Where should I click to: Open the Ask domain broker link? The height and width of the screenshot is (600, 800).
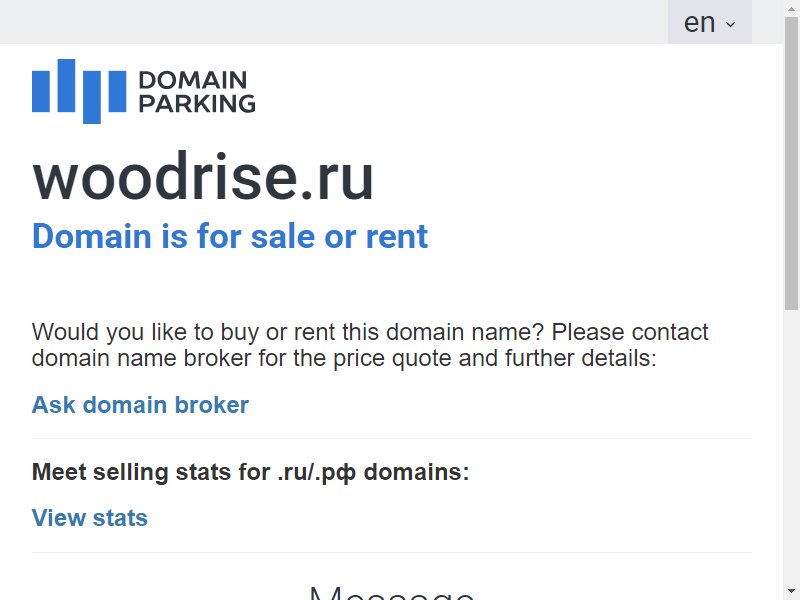click(140, 405)
